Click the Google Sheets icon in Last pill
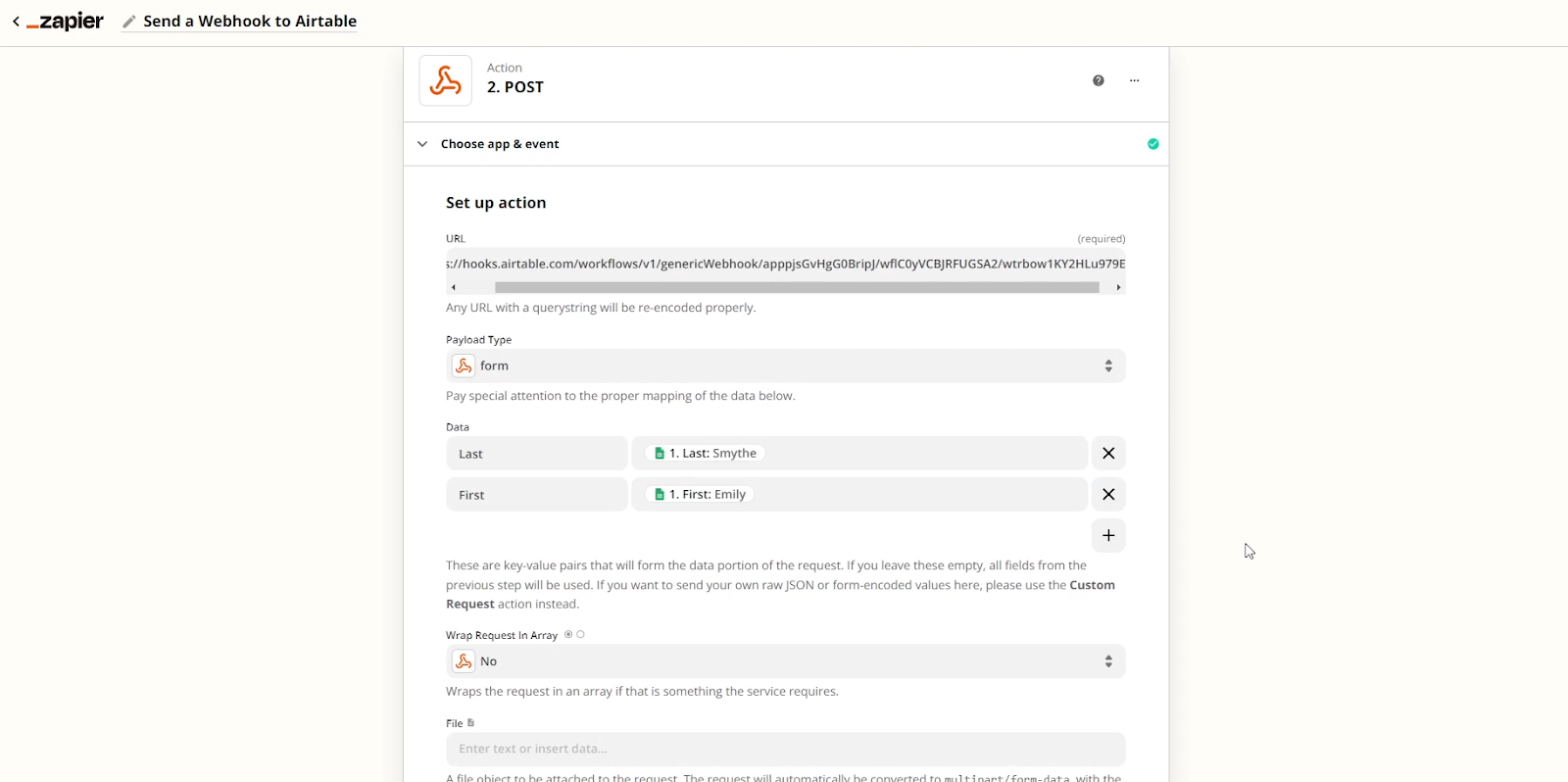Screen dimensions: 1568x782 click(x=660, y=454)
